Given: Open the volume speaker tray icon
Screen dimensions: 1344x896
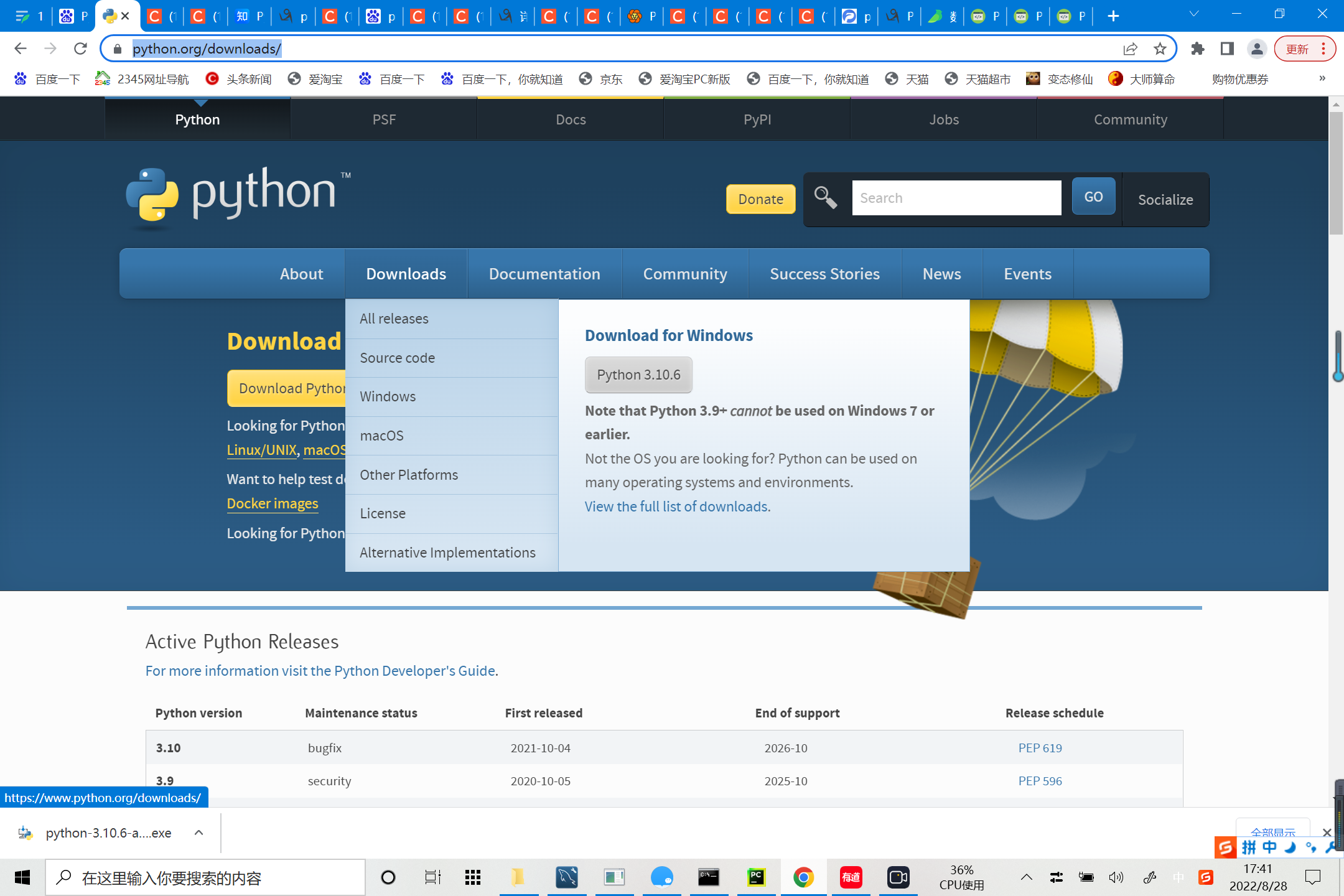Looking at the screenshot, I should [1116, 878].
